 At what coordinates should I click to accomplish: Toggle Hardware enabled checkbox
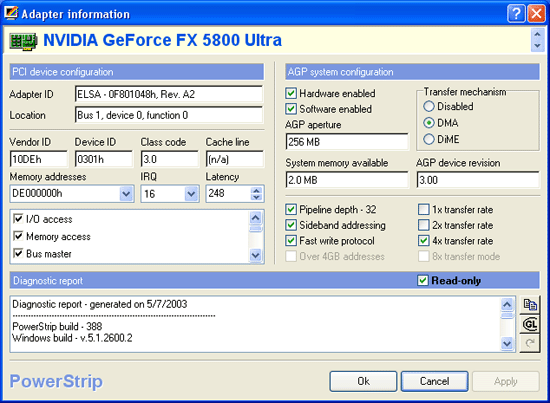pos(291,94)
